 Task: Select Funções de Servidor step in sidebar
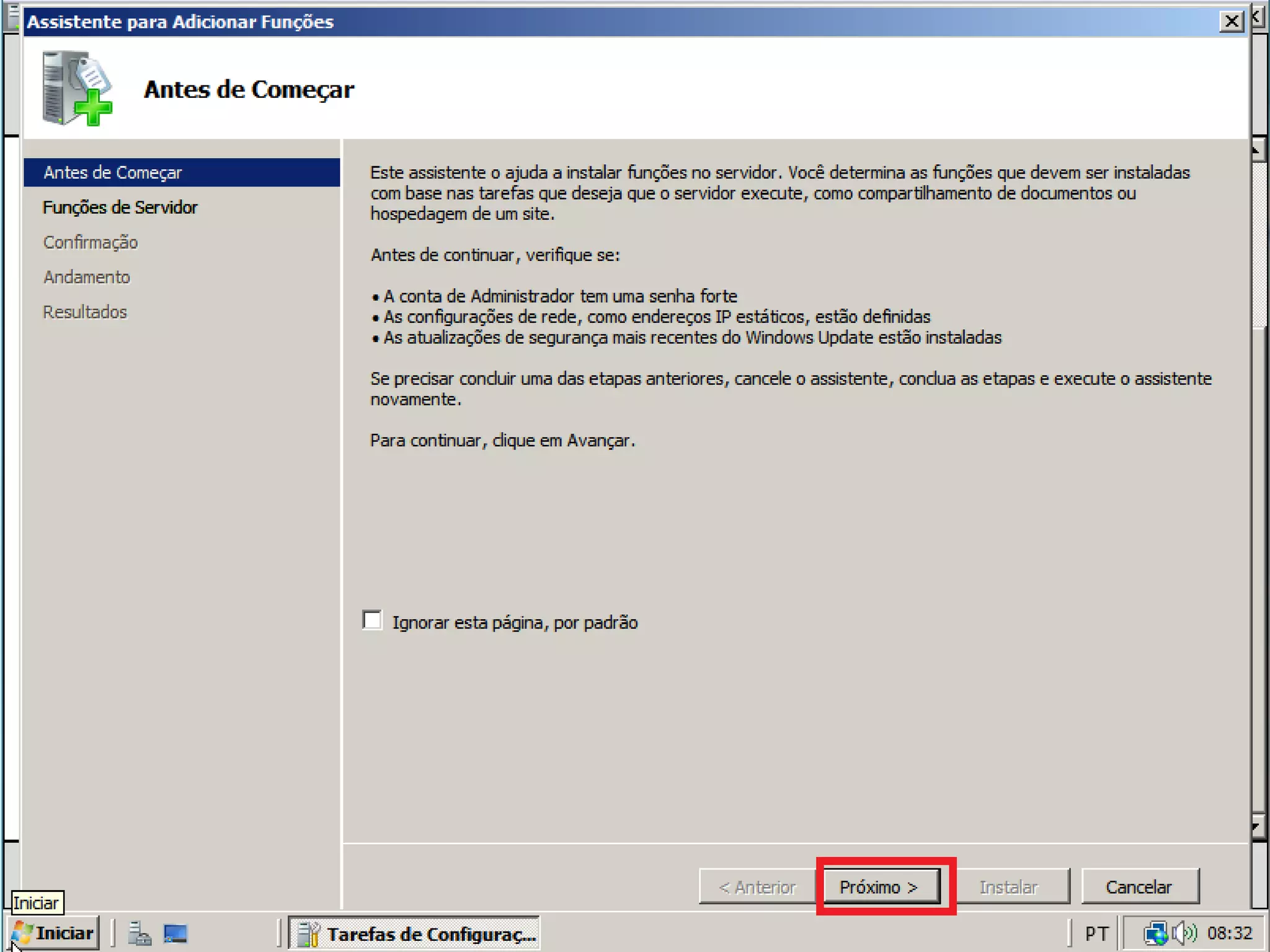coord(120,208)
